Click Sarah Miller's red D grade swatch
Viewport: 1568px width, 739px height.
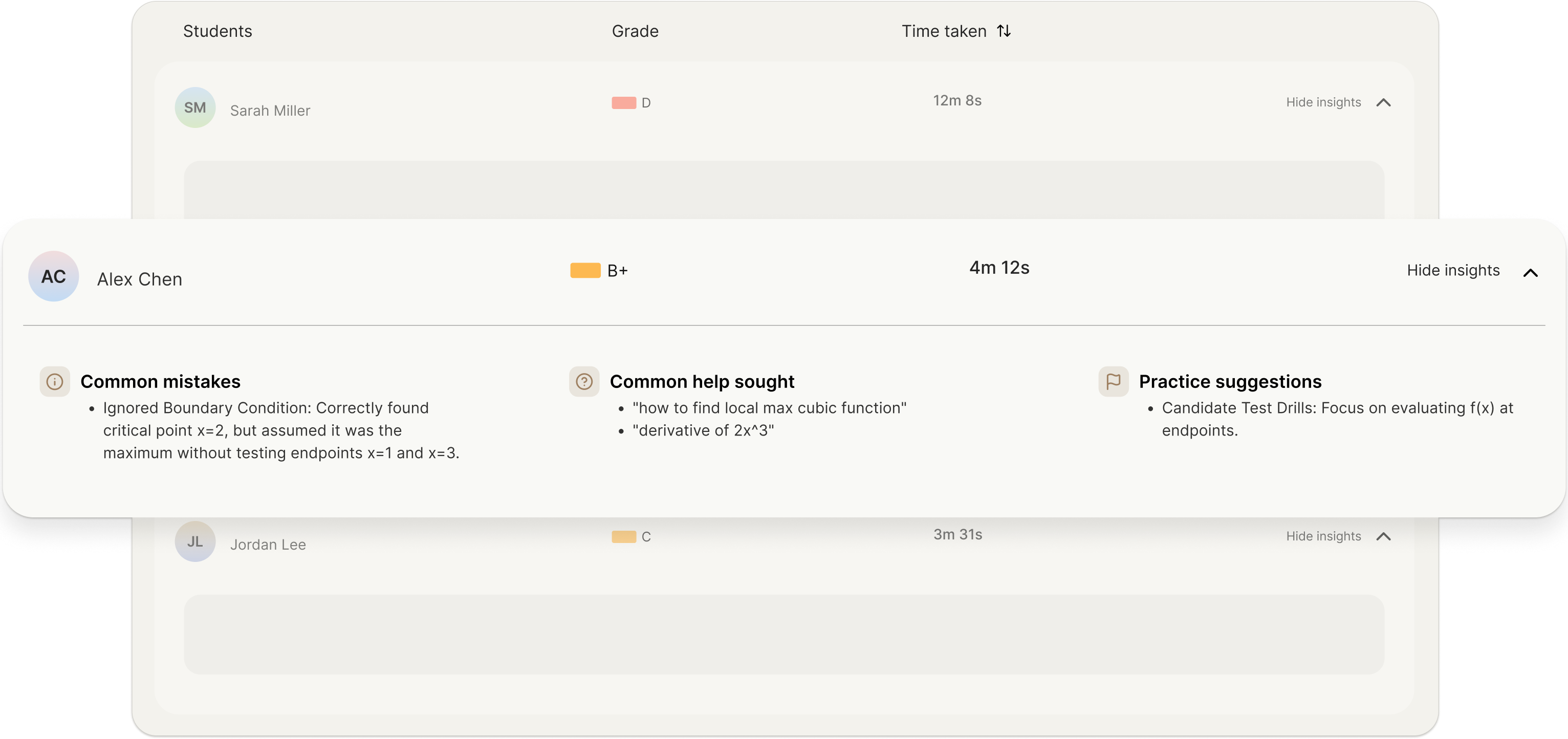[x=623, y=103]
